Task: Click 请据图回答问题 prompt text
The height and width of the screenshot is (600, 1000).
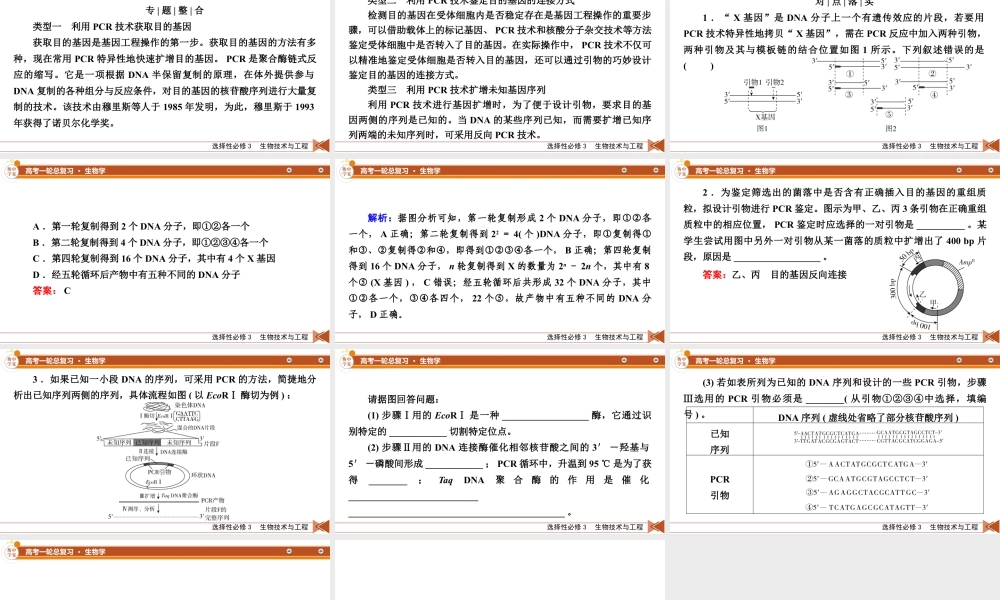Action: point(403,399)
